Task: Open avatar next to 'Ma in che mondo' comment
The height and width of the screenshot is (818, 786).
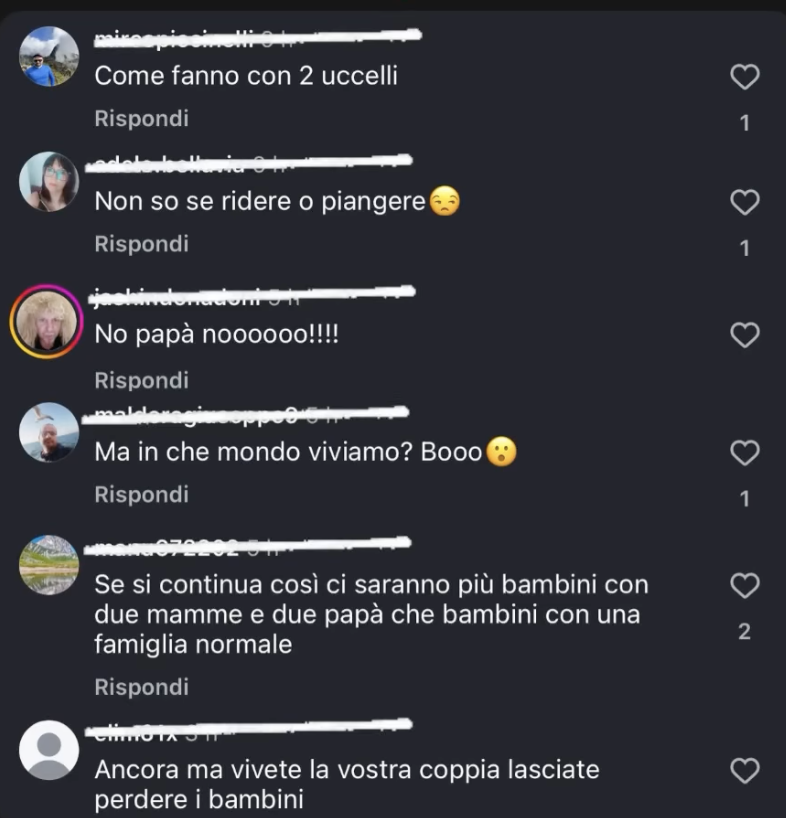Action: click(x=49, y=432)
